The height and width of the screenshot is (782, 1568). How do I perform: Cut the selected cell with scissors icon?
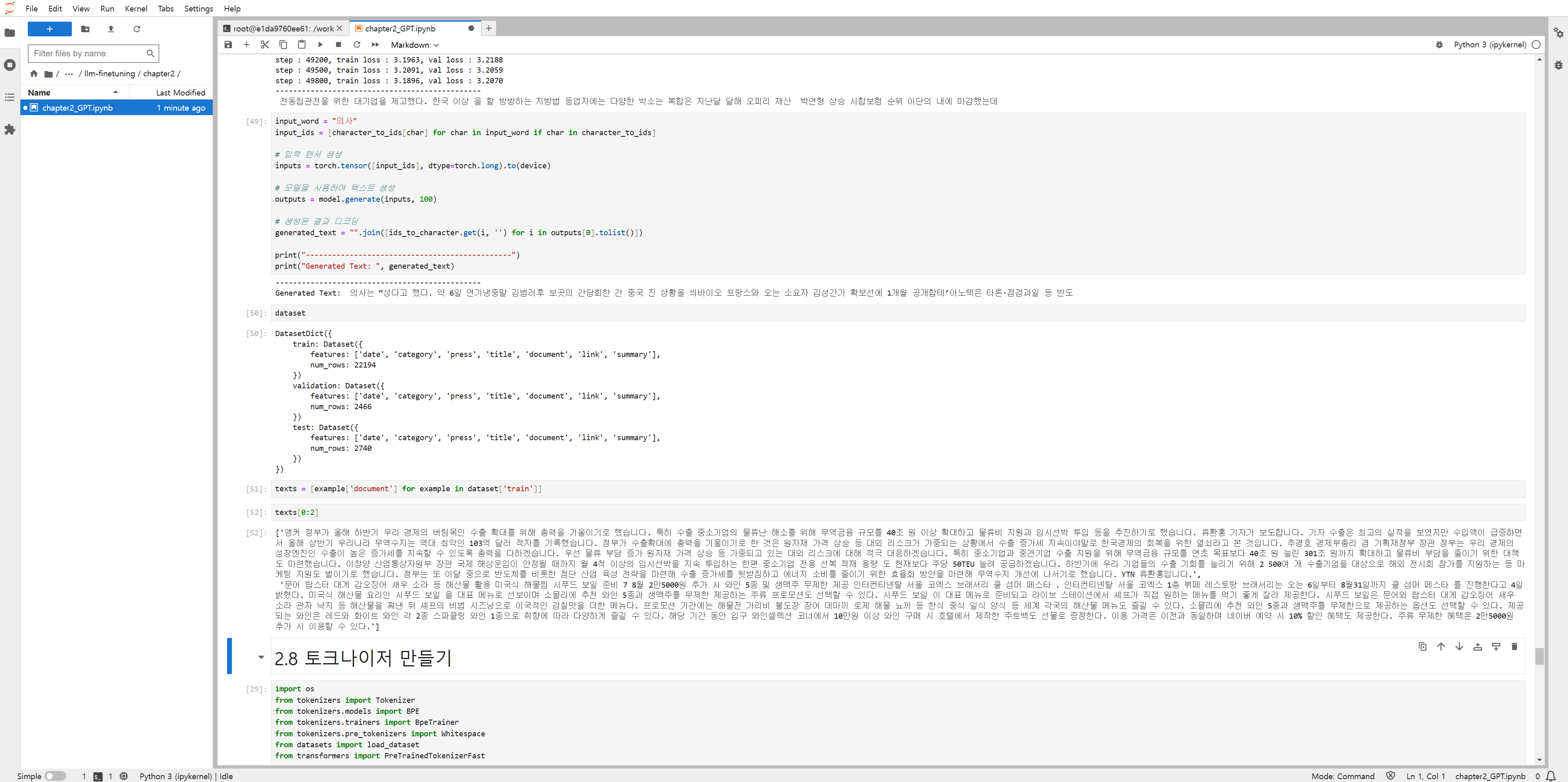tap(265, 45)
